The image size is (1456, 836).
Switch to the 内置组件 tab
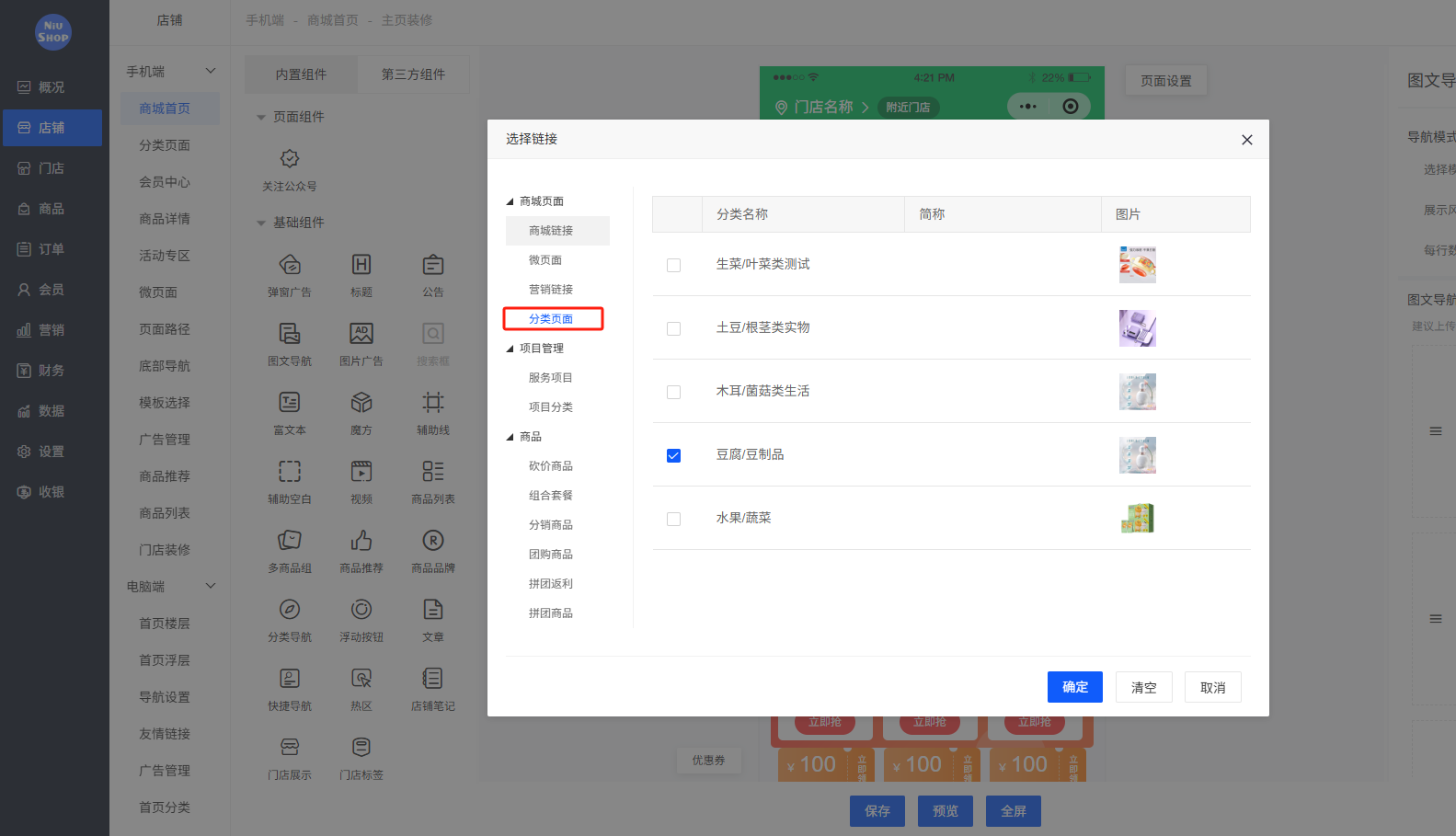pos(301,74)
